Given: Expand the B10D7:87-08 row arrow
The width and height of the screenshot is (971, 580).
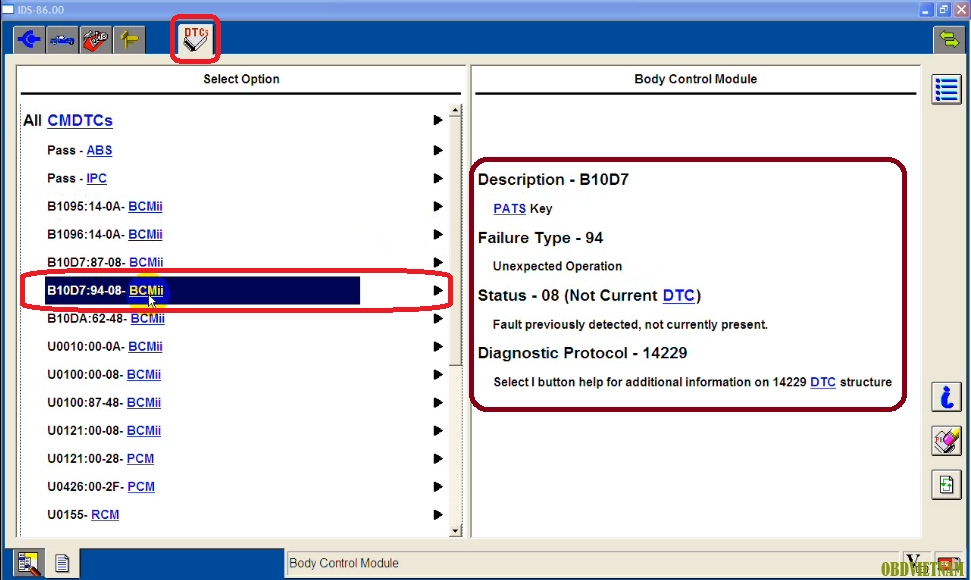Looking at the screenshot, I should pos(438,262).
